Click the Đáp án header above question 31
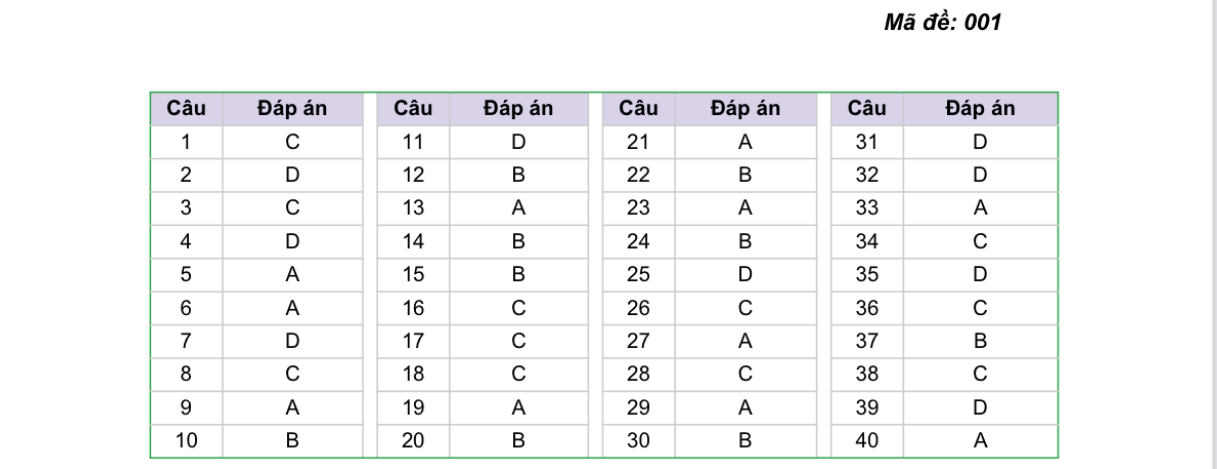 (980, 109)
